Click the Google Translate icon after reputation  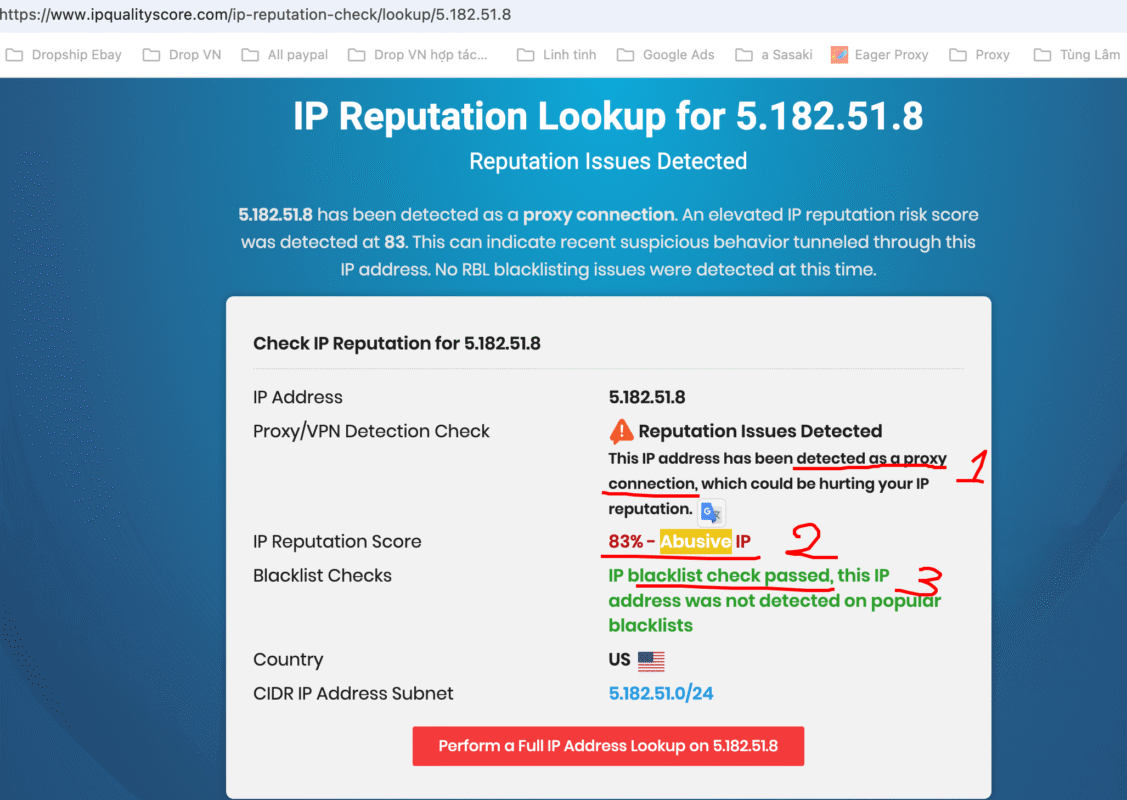(x=712, y=512)
